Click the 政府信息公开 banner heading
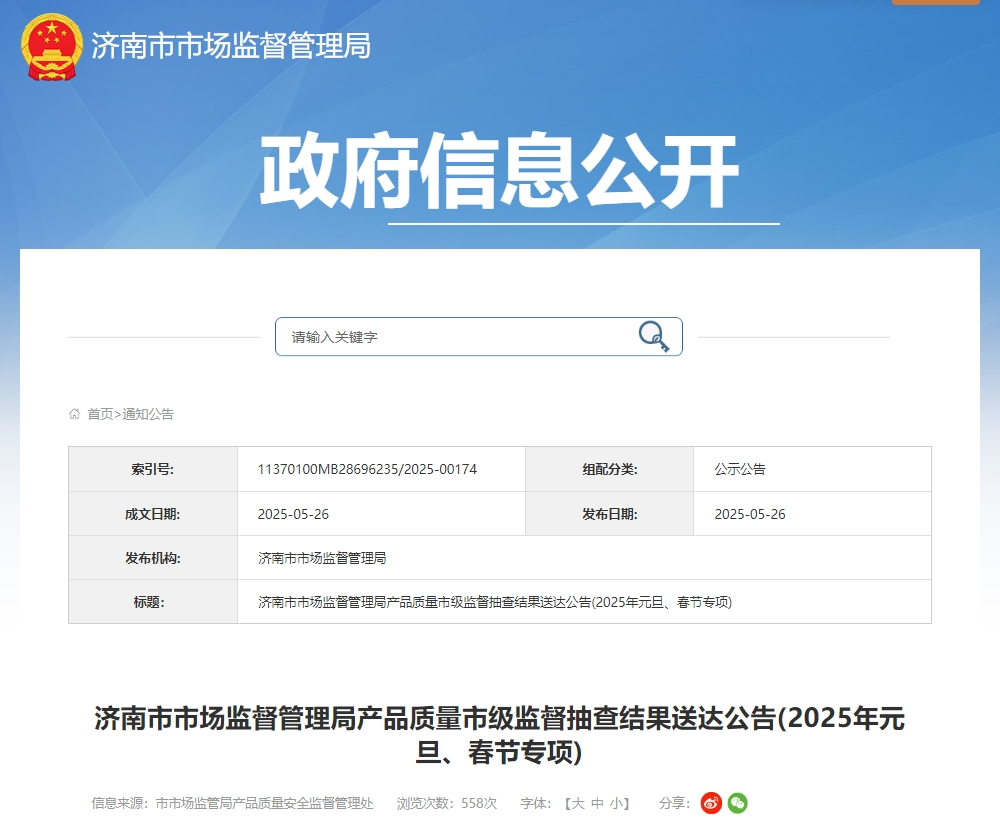The height and width of the screenshot is (824, 1000). click(x=499, y=171)
